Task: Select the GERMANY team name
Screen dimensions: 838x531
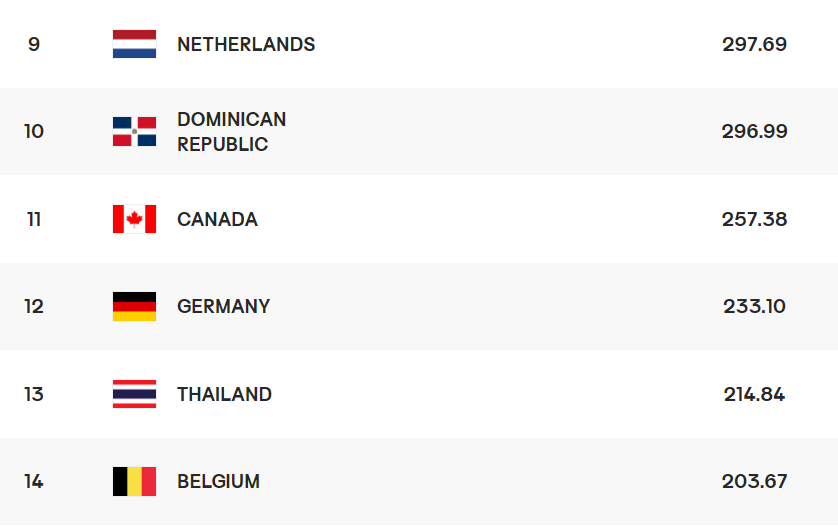Action: pos(223,307)
